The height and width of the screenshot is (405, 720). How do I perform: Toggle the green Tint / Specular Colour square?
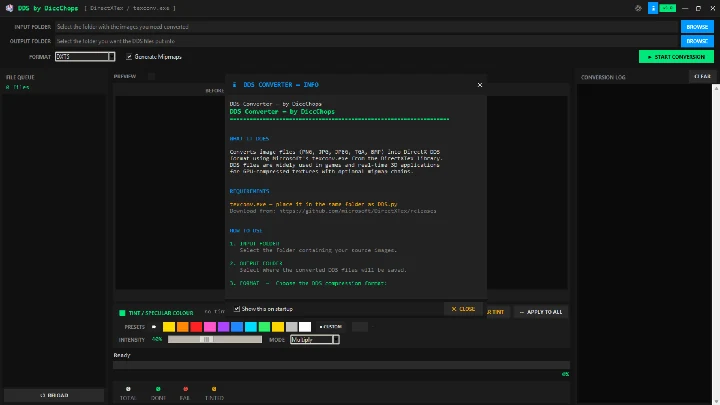tap(122, 313)
